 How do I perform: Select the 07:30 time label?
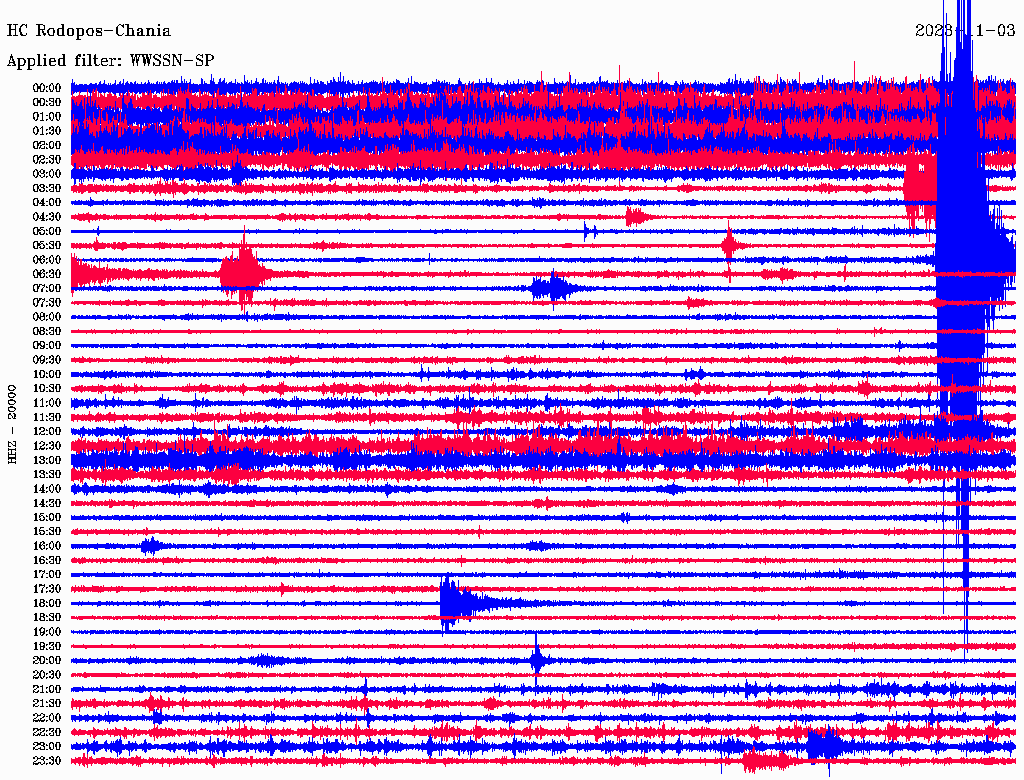click(46, 303)
